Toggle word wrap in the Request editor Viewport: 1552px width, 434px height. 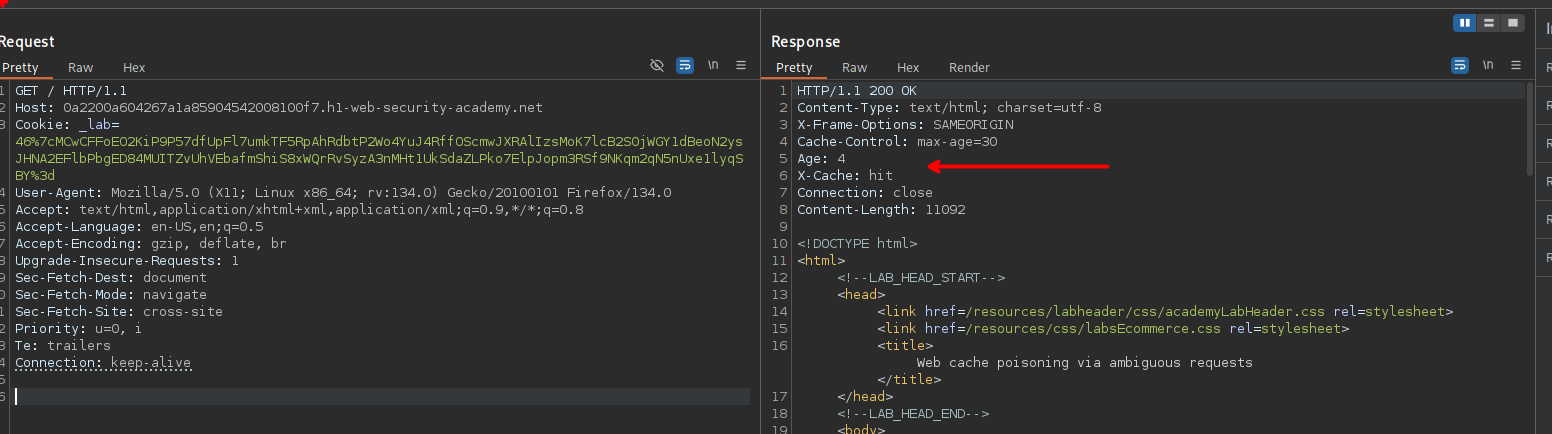click(x=685, y=65)
